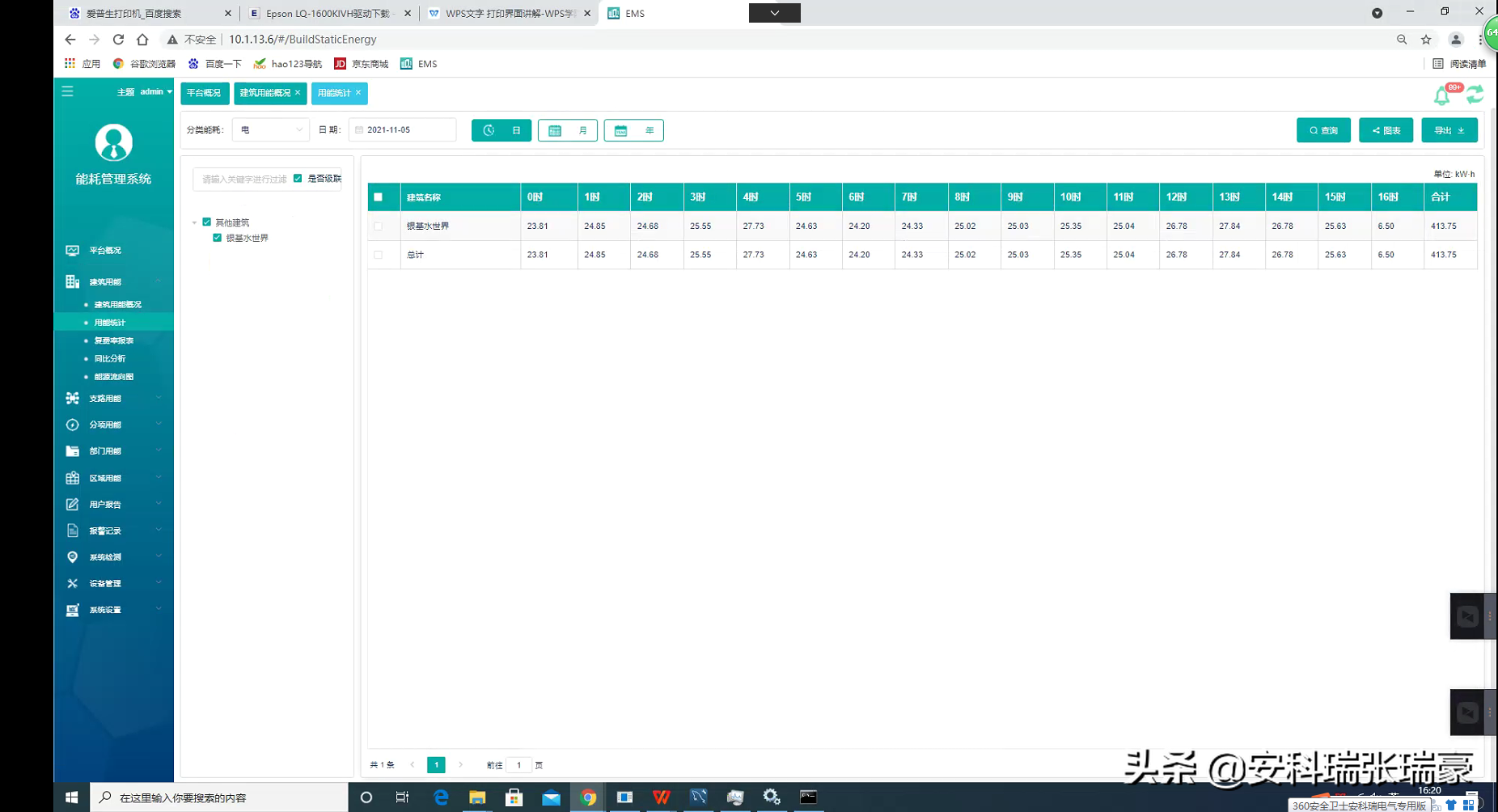Go to the browser home page
Image resolution: width=1498 pixels, height=812 pixels.
pos(142,39)
